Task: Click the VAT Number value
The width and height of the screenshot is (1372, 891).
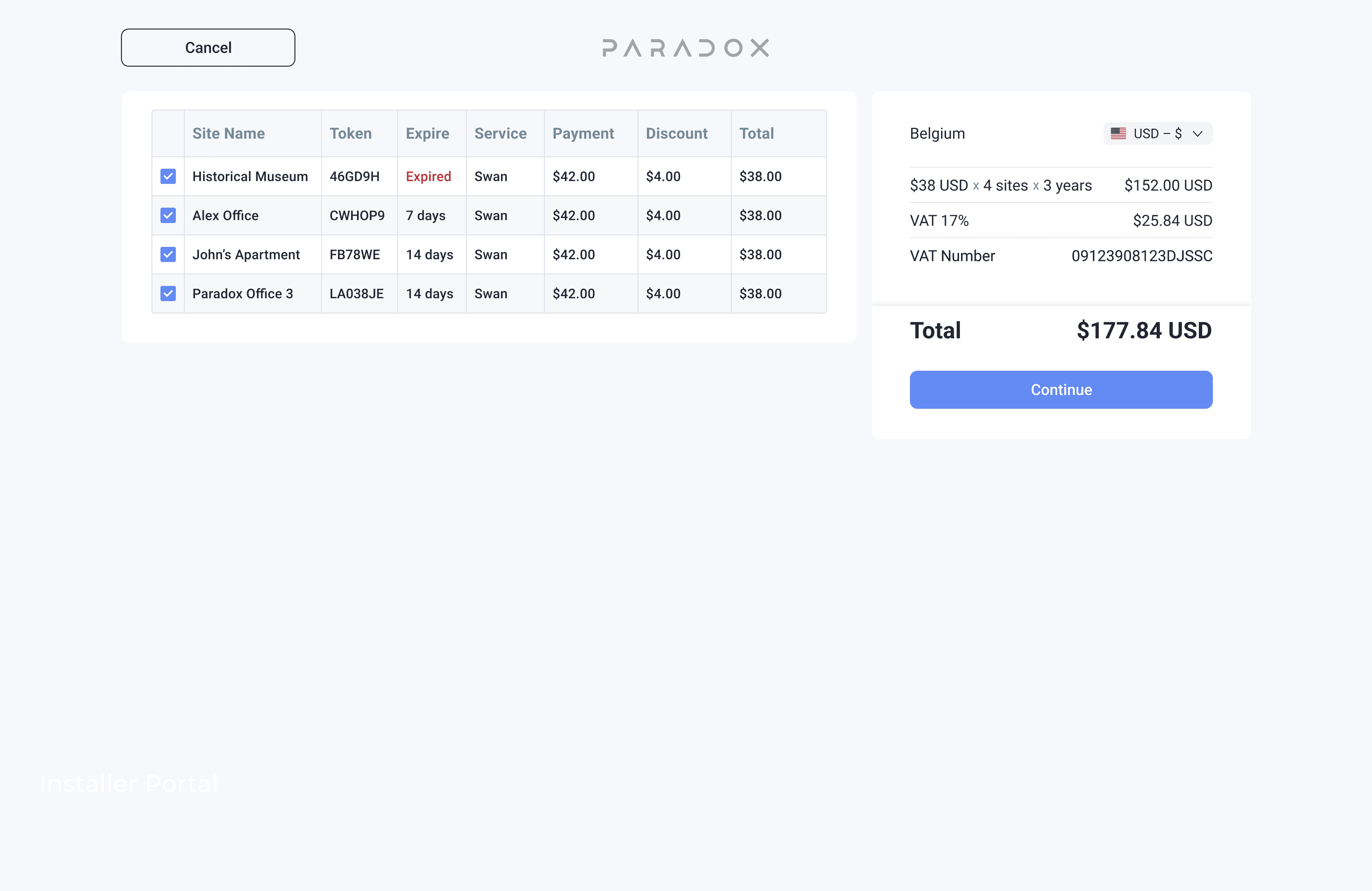Action: pos(1142,256)
